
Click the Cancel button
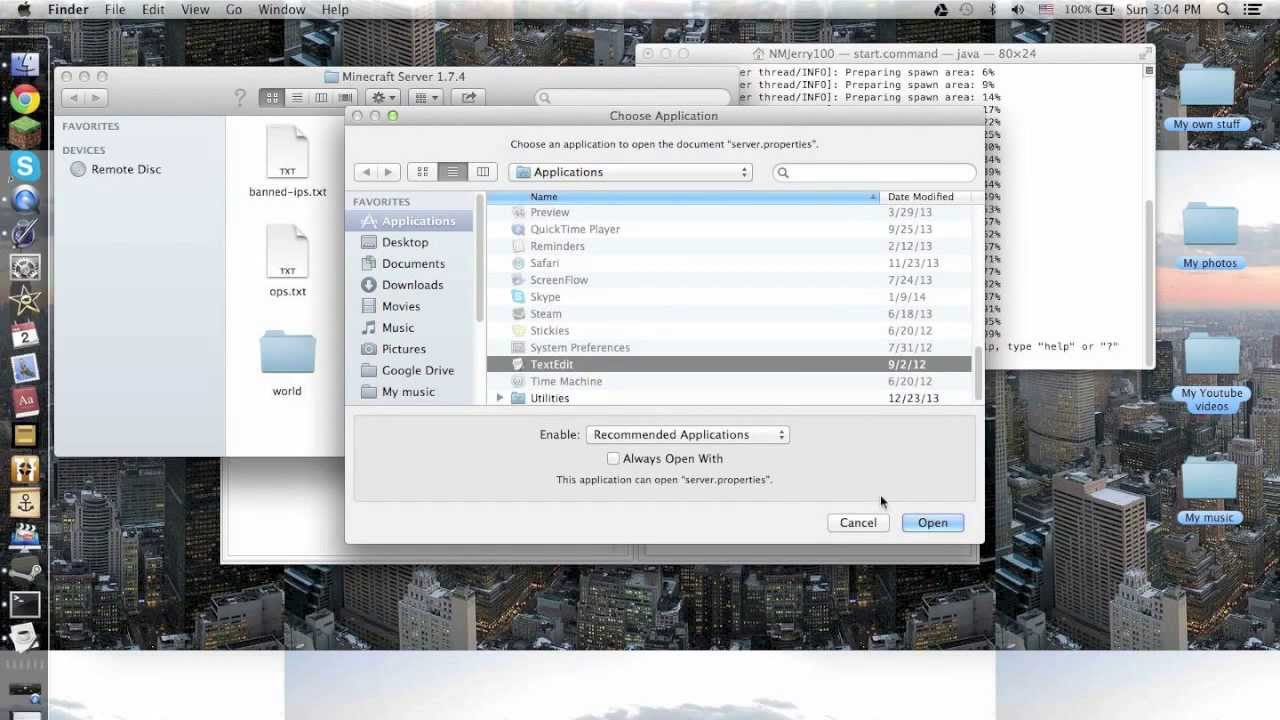pyautogui.click(x=858, y=523)
